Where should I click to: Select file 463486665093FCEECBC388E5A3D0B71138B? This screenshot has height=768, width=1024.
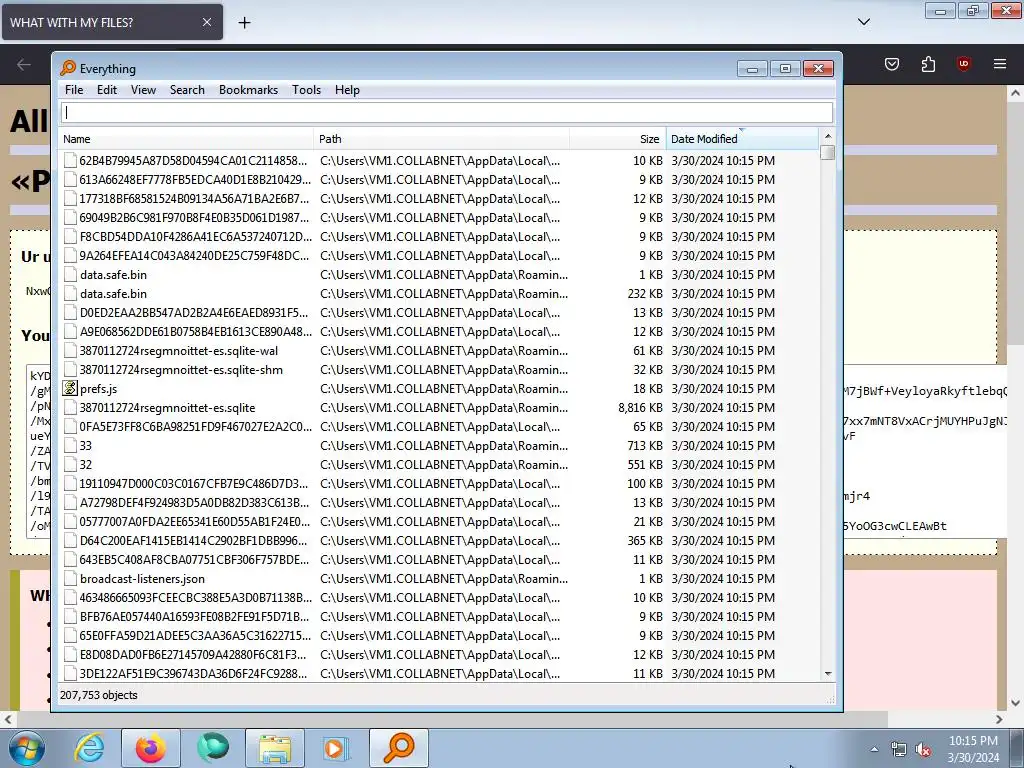coord(195,598)
